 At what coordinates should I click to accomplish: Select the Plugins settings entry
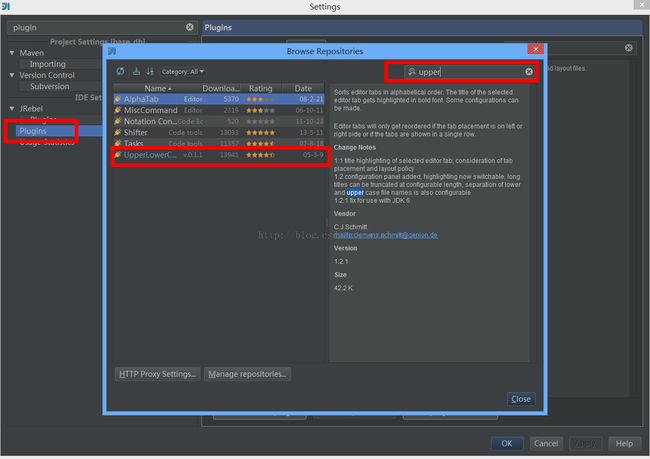[x=33, y=131]
